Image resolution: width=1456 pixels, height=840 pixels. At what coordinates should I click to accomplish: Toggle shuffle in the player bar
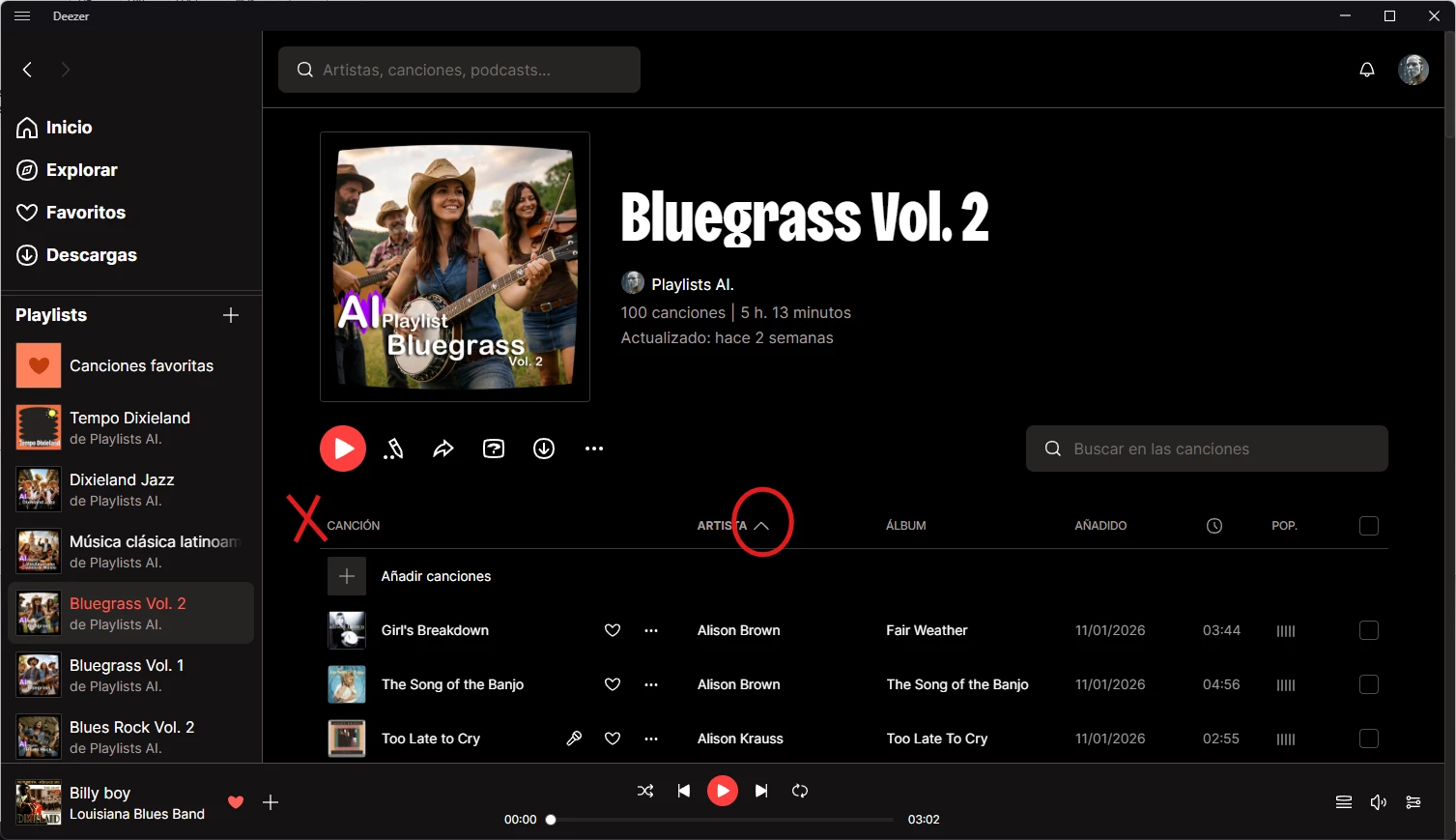645,791
